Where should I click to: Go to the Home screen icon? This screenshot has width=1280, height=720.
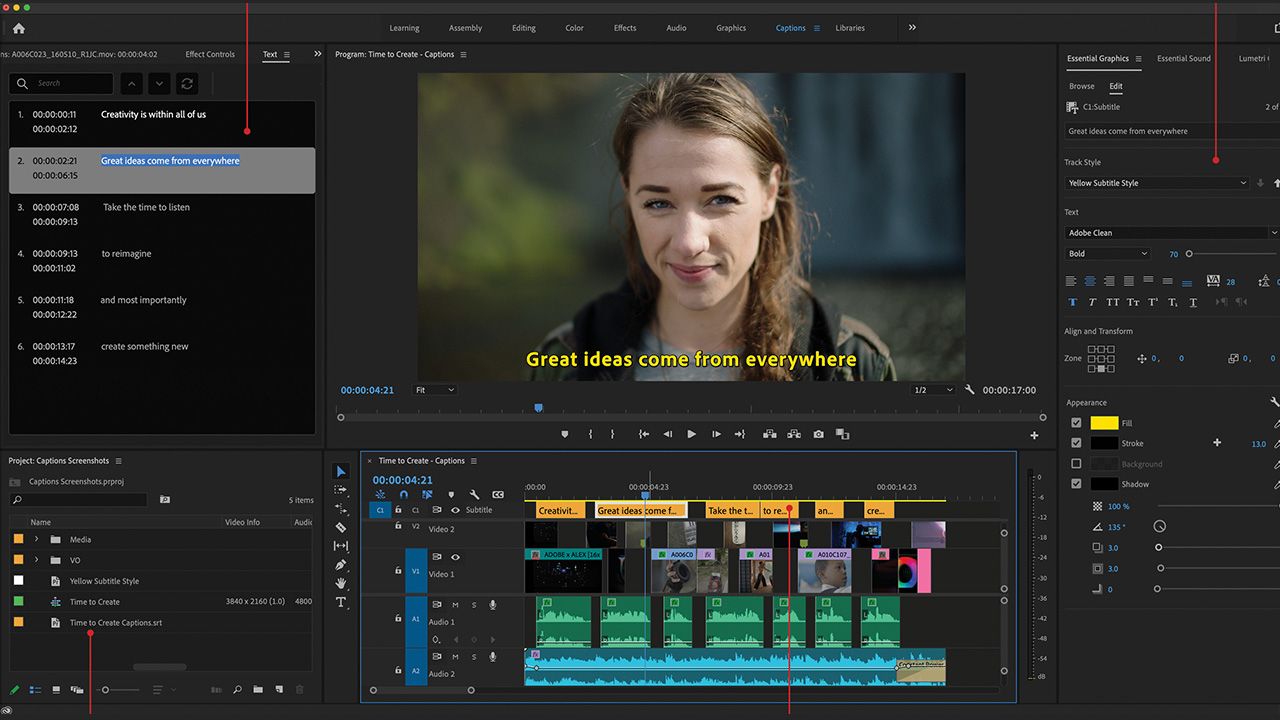[x=18, y=28]
